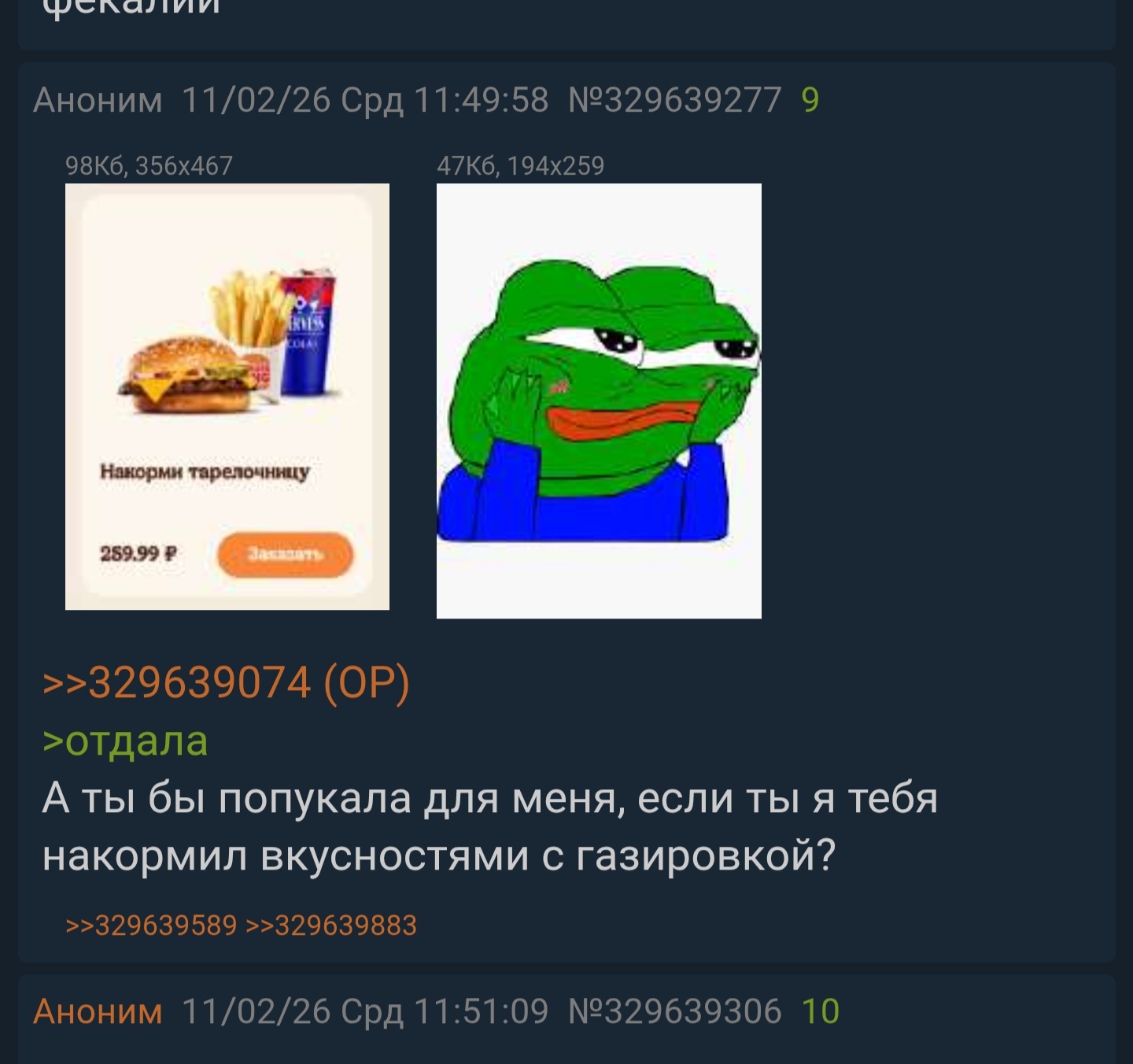Open reply link >>329639589

click(x=151, y=925)
